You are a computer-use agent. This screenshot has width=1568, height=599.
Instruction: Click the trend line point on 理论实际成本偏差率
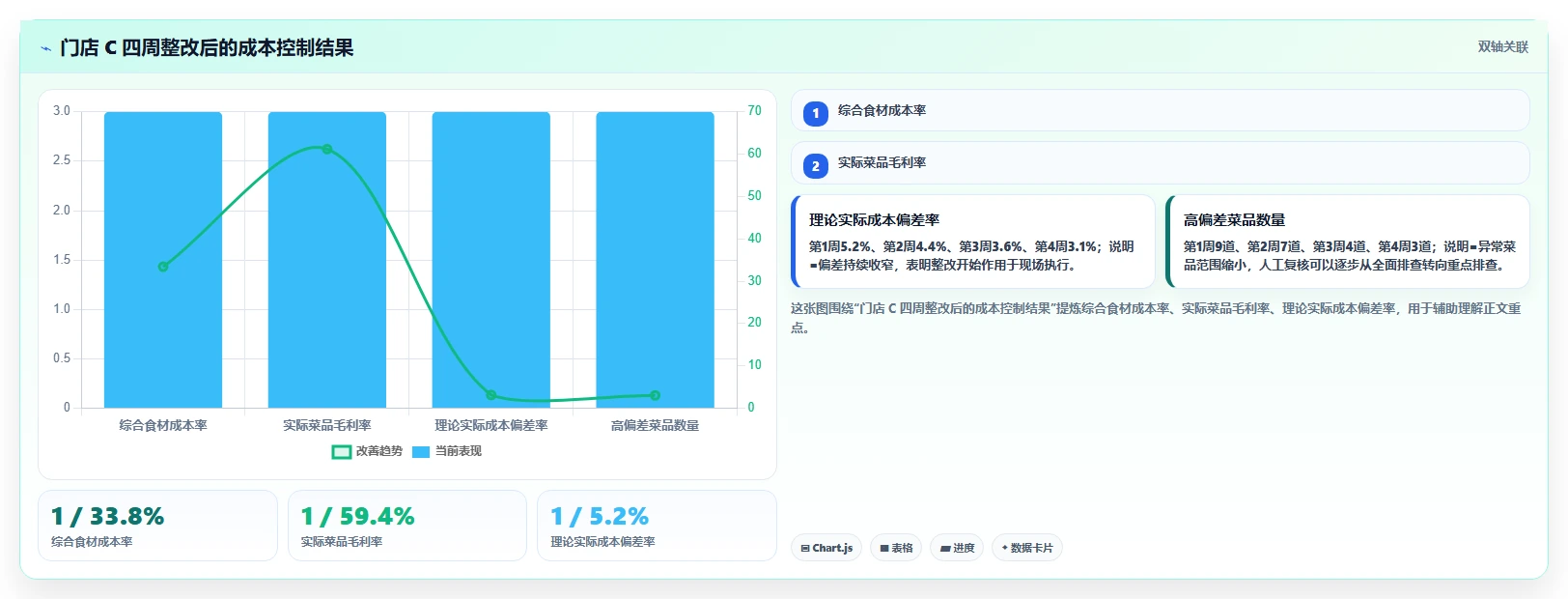click(x=491, y=395)
